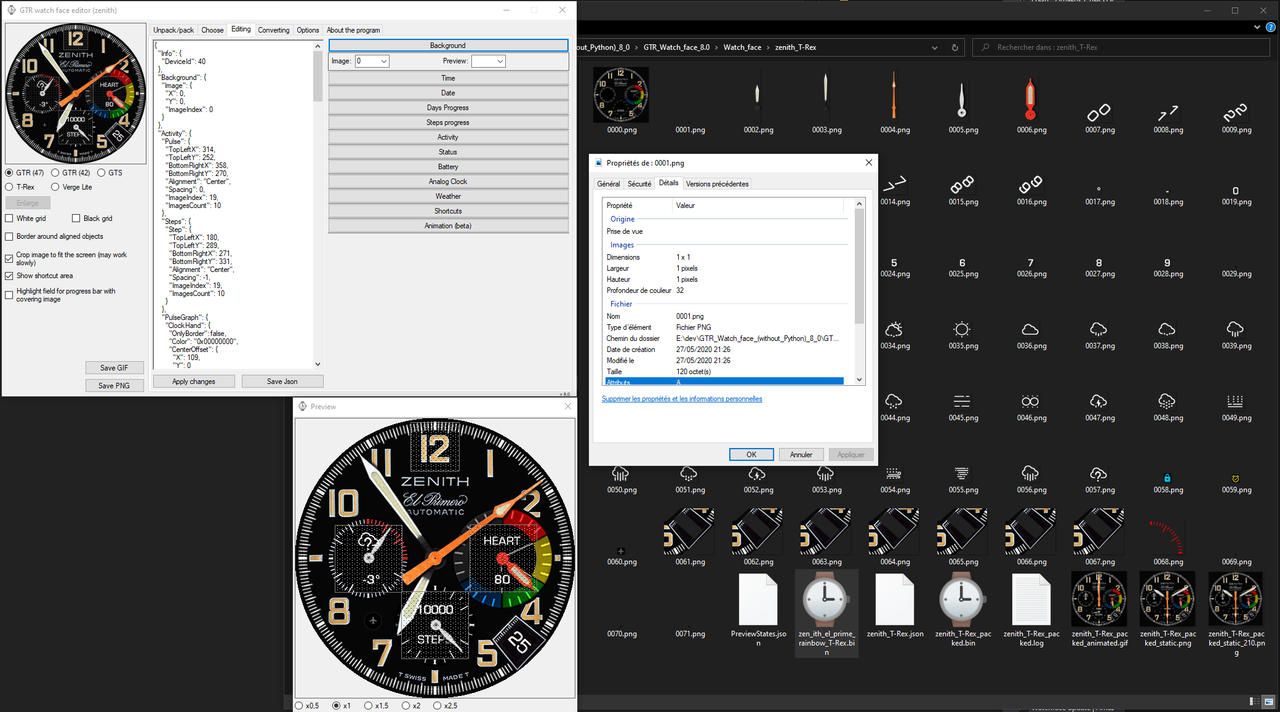Select the 0068.png red arc file

(x=1167, y=534)
